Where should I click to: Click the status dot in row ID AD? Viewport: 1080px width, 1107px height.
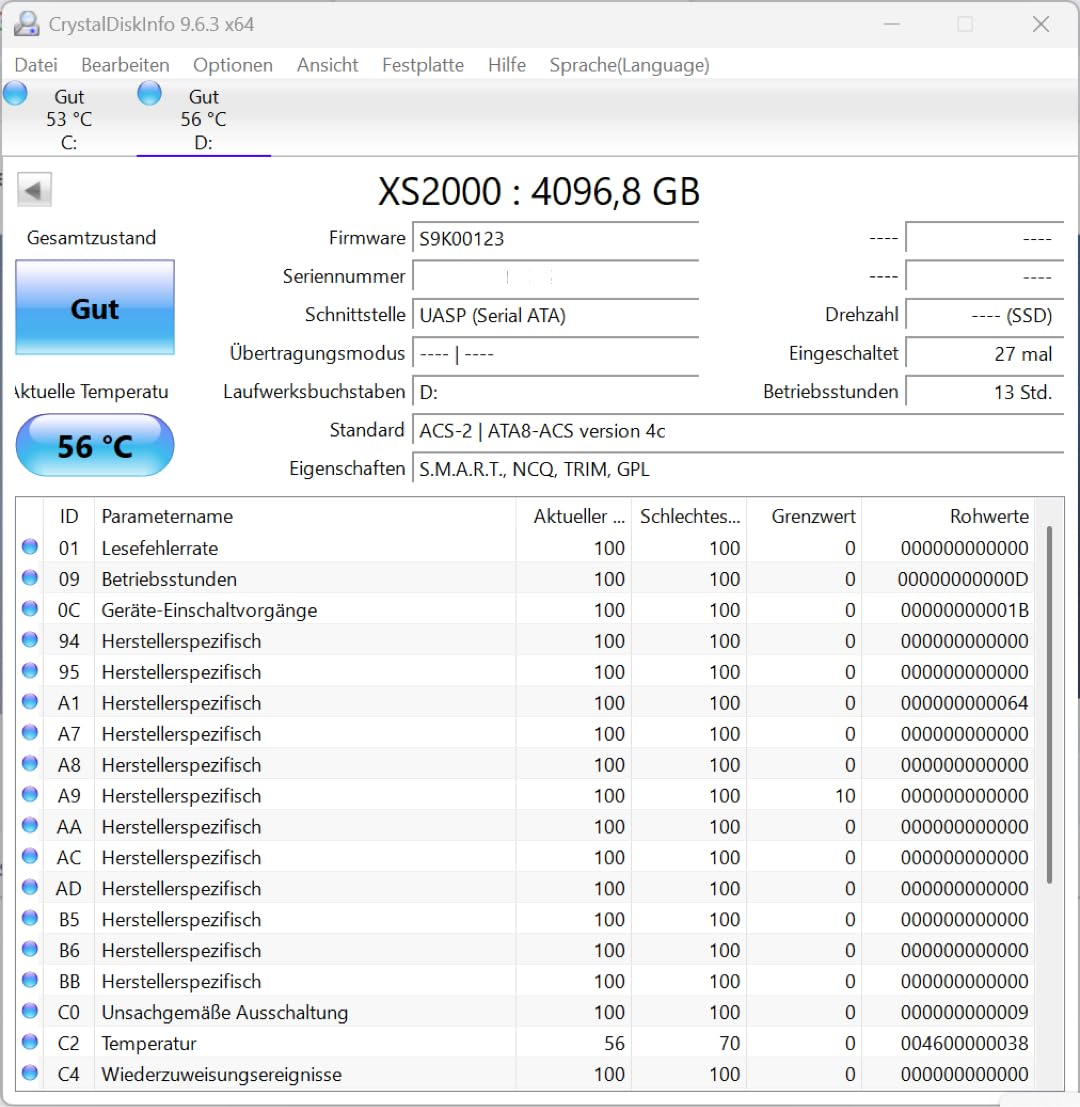pos(30,887)
